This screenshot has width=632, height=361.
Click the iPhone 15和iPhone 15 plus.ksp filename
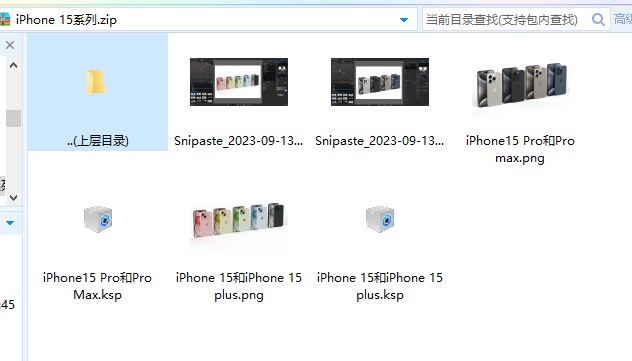(x=380, y=286)
